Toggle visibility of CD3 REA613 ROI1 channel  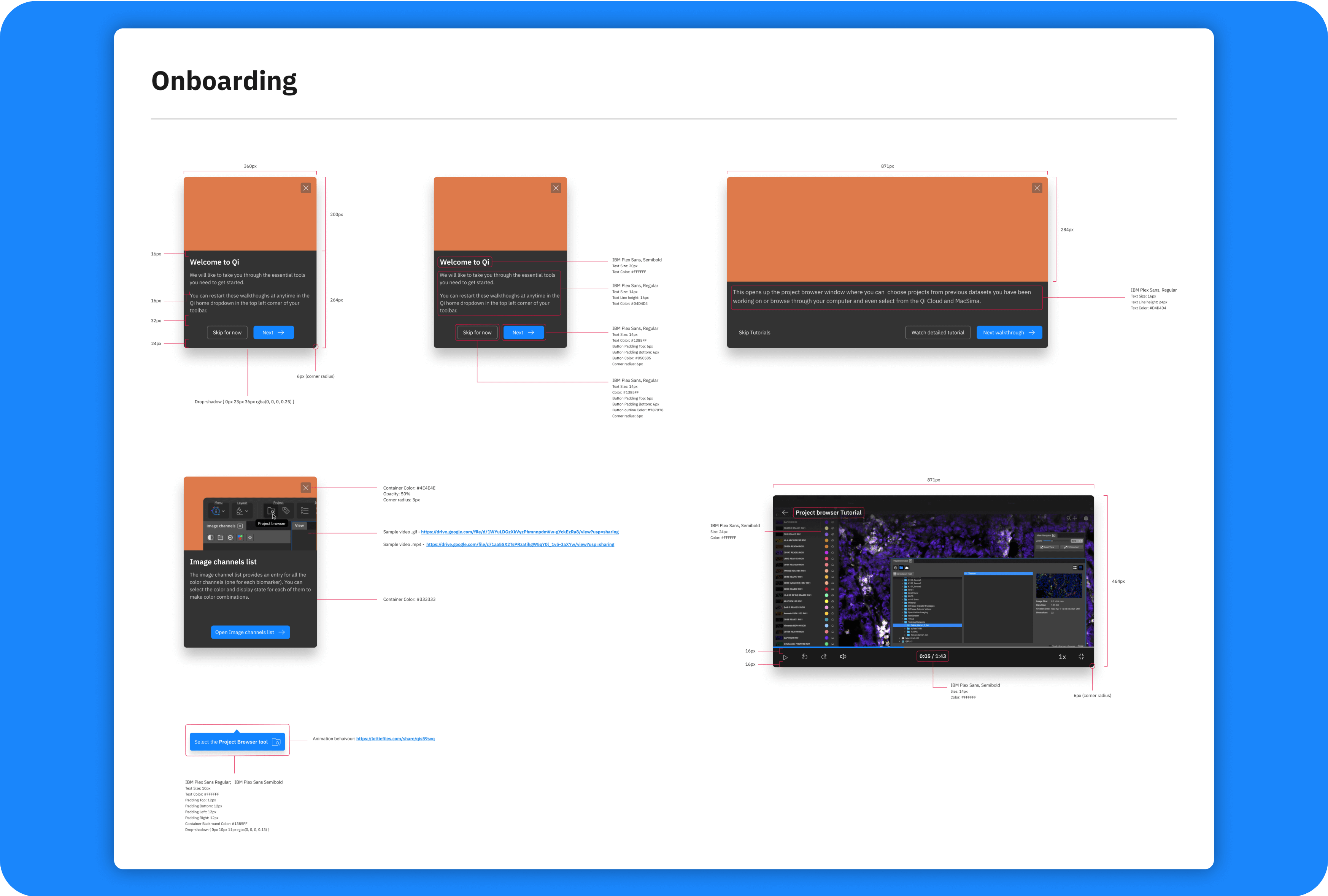tap(832, 534)
